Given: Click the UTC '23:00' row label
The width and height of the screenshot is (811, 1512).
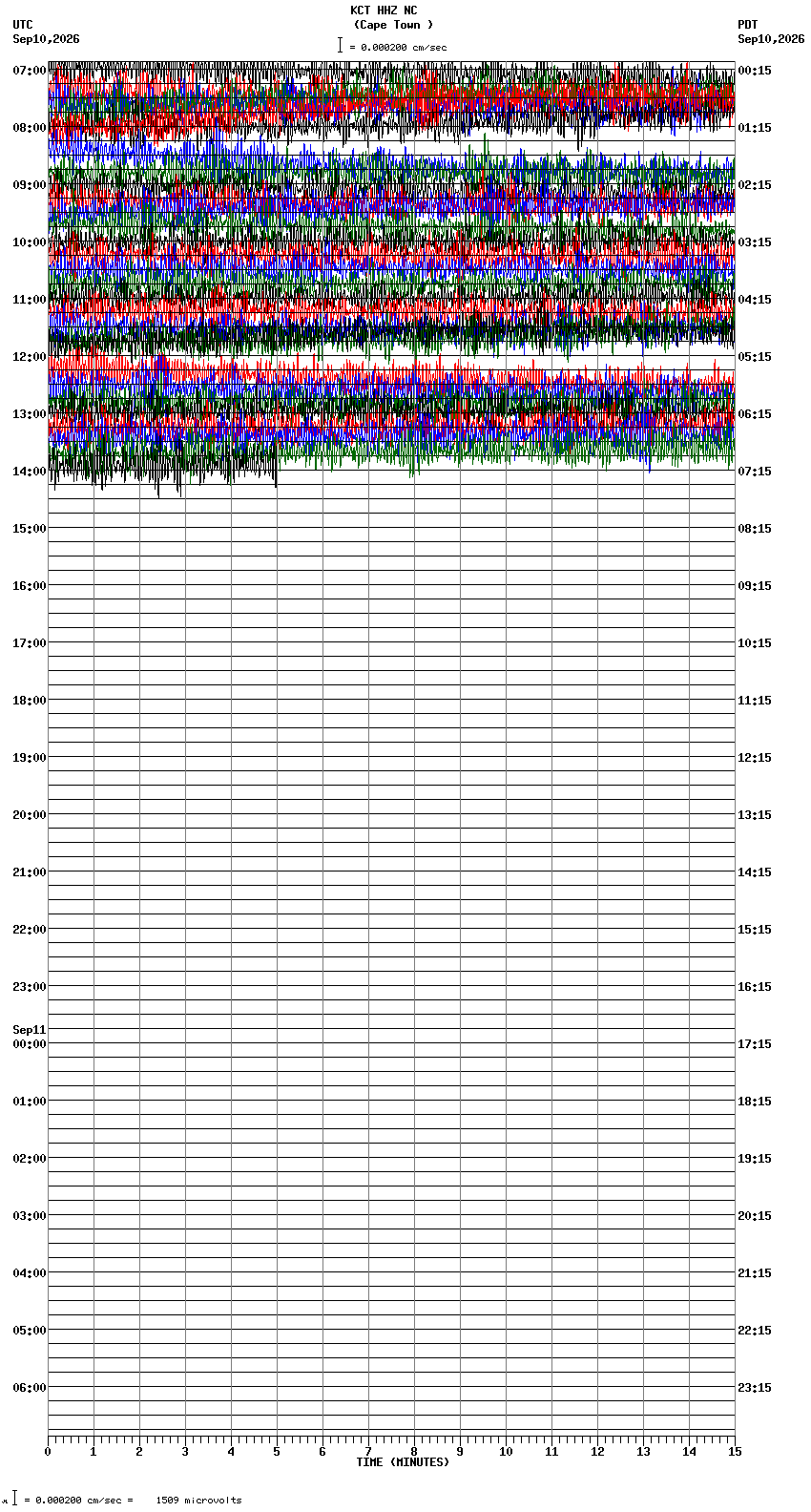Looking at the screenshot, I should [30, 987].
